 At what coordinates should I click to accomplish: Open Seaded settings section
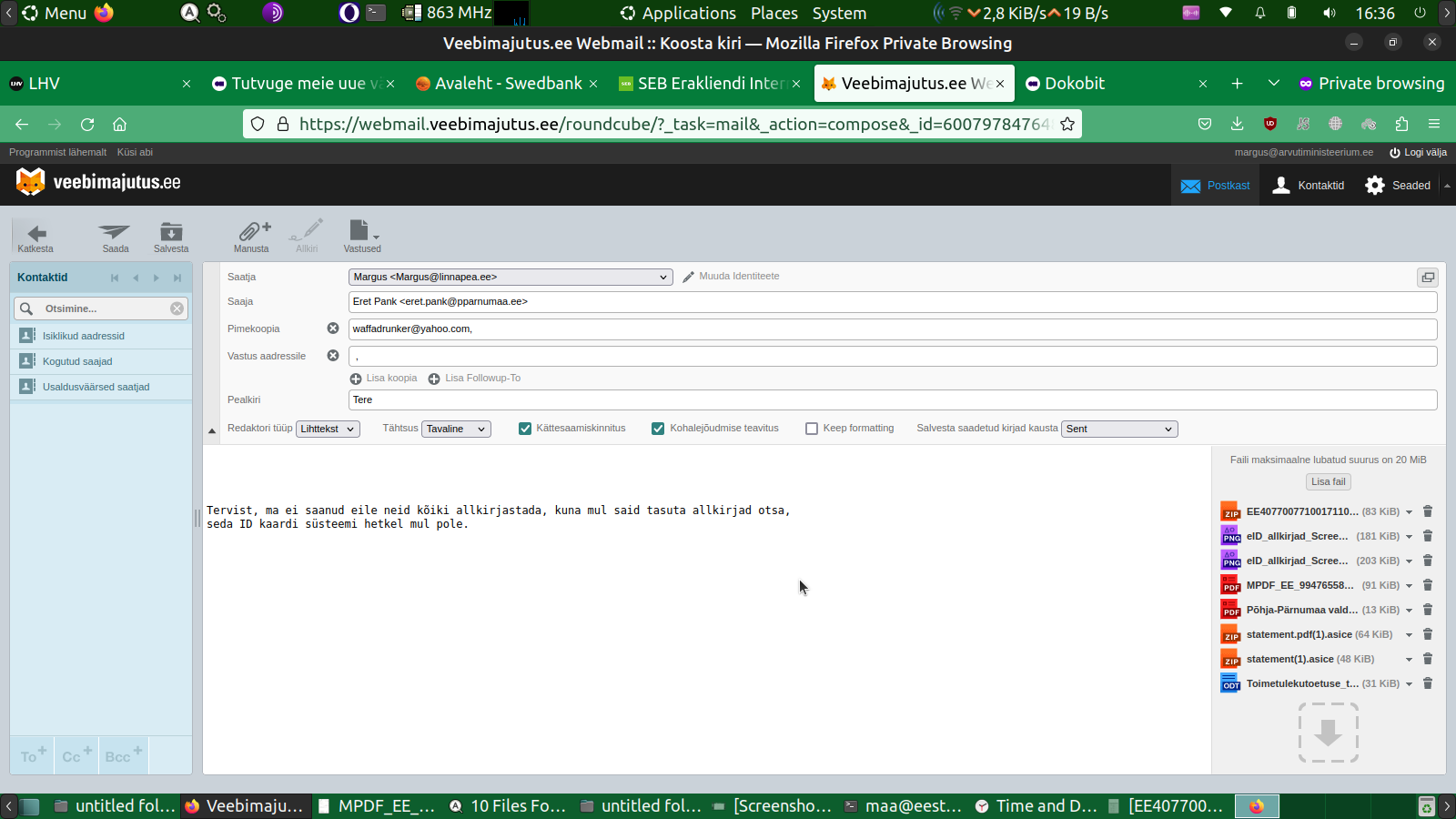(1399, 186)
